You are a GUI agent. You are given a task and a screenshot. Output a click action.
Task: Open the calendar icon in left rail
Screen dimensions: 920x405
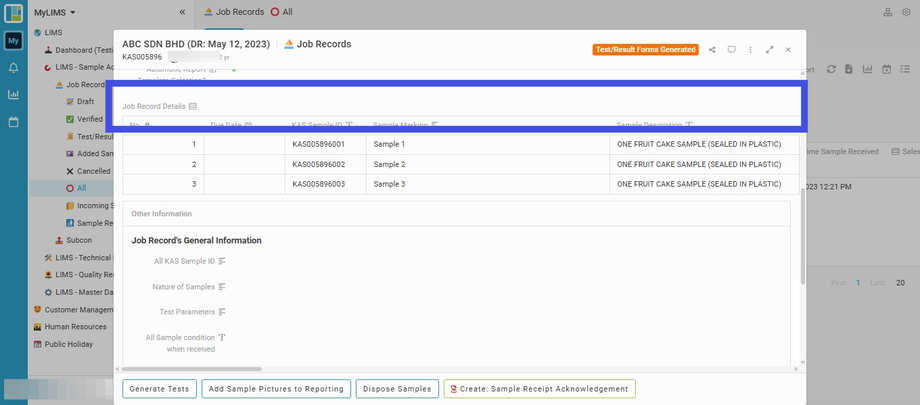pyautogui.click(x=13, y=122)
